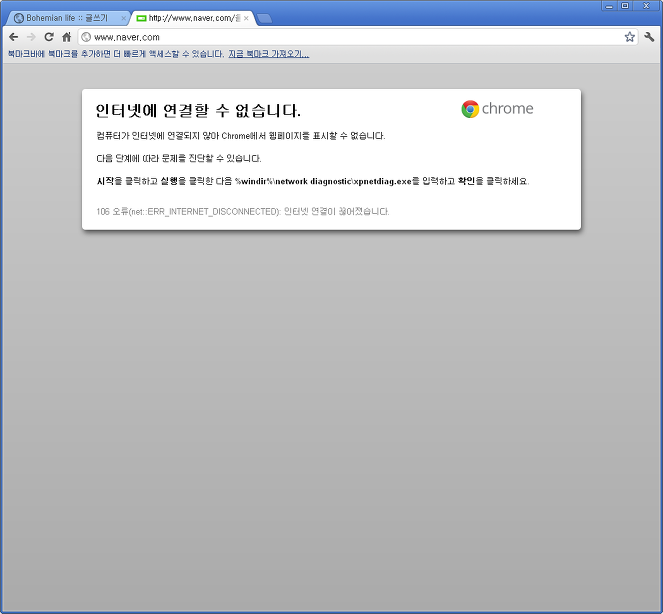Click the error headline 인터넷에 연결할 수 없습니다
Viewport: 663px width, 614px height.
point(198,111)
